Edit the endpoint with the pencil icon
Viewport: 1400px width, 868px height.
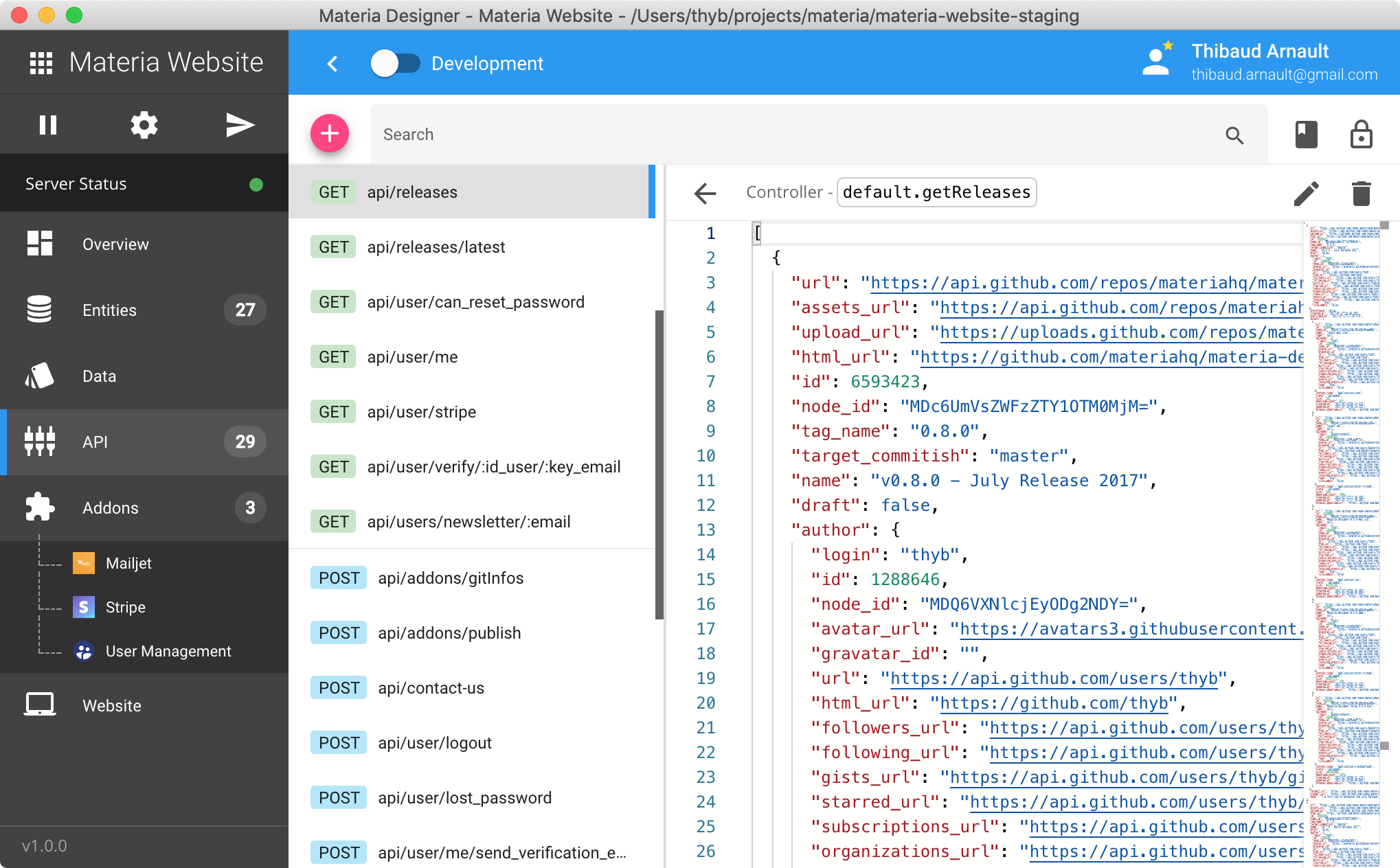coord(1306,194)
